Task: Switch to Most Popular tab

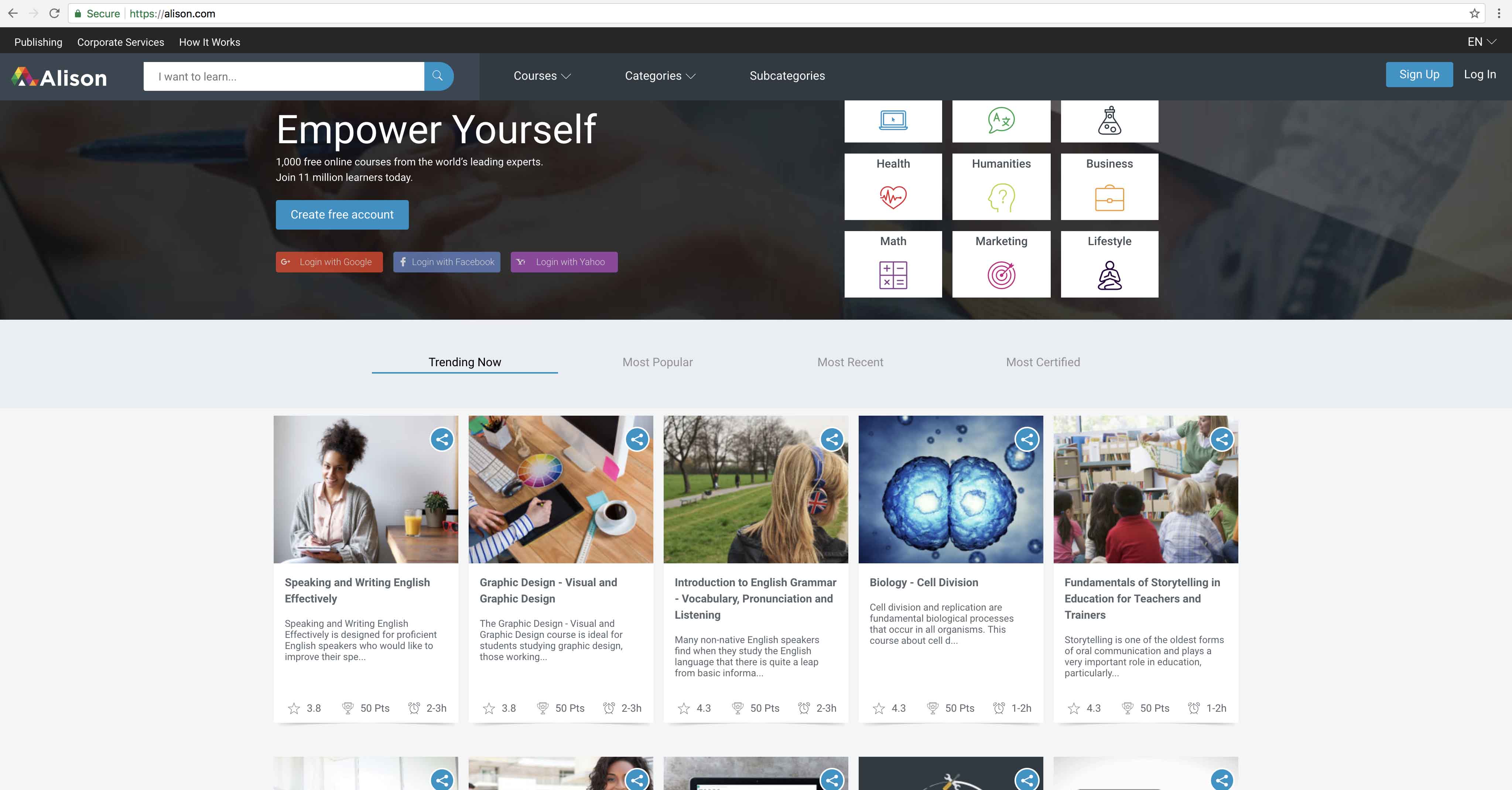Action: click(x=657, y=362)
